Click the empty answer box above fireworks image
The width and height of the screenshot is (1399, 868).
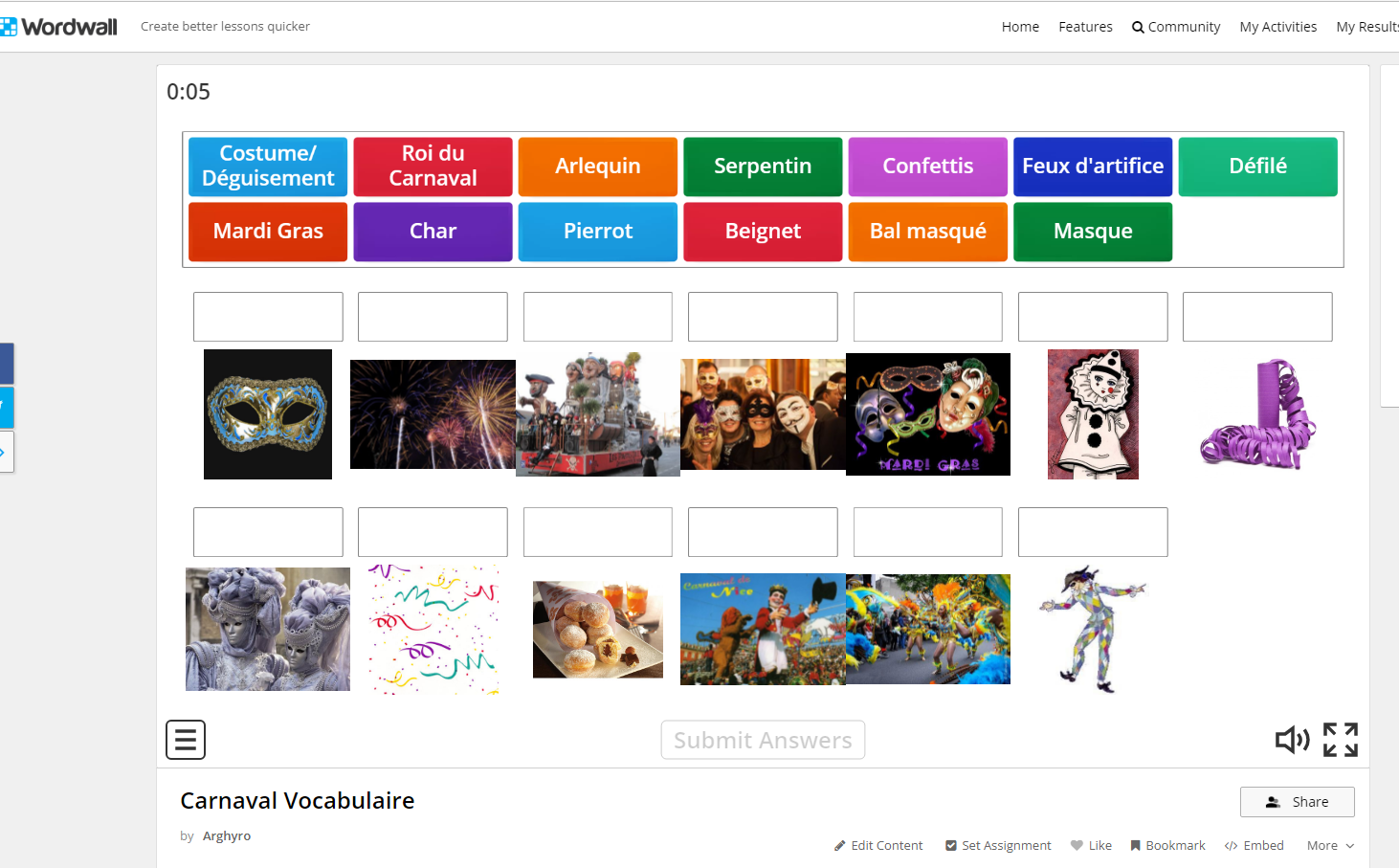pyautogui.click(x=433, y=317)
